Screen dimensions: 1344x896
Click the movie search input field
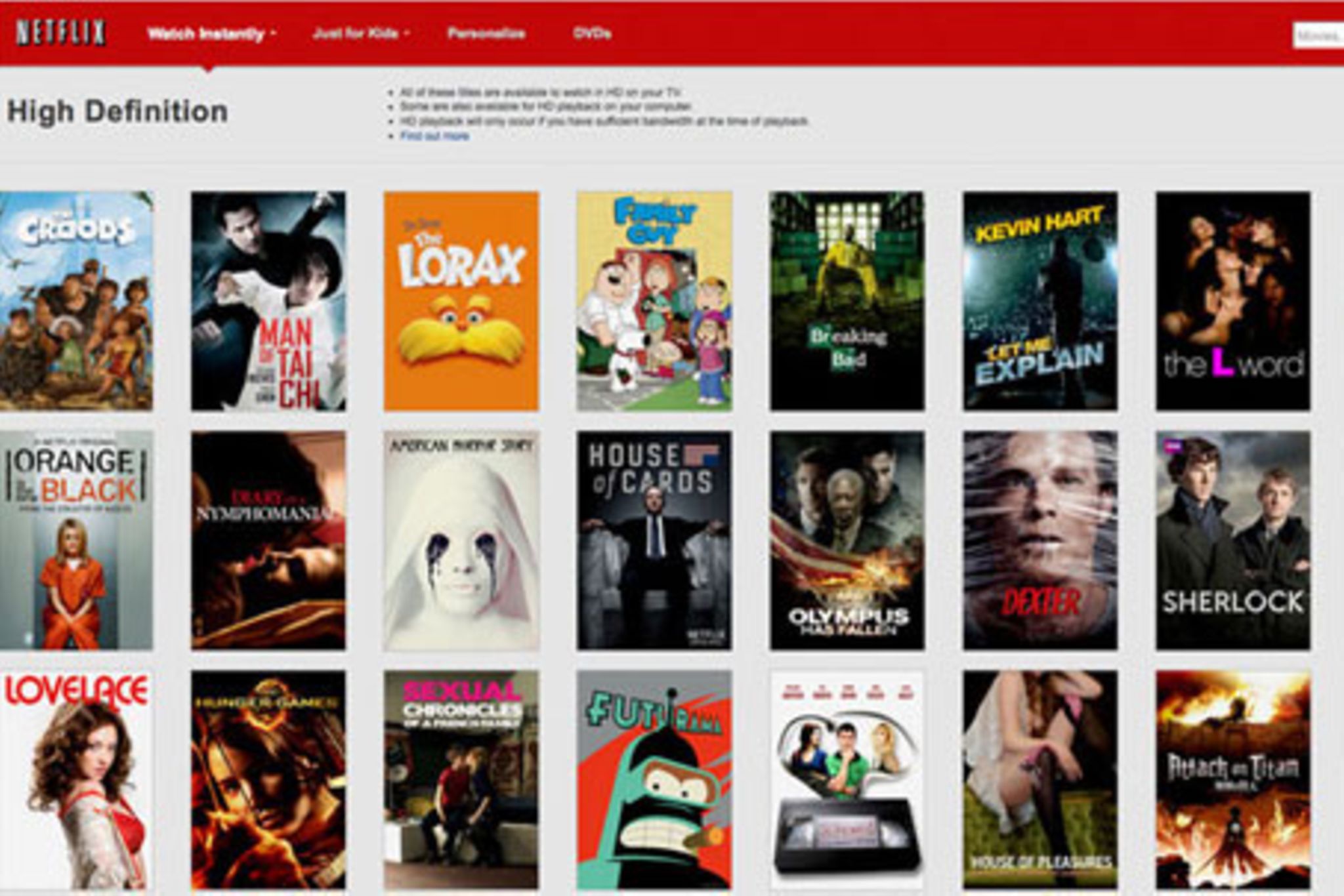1318,36
